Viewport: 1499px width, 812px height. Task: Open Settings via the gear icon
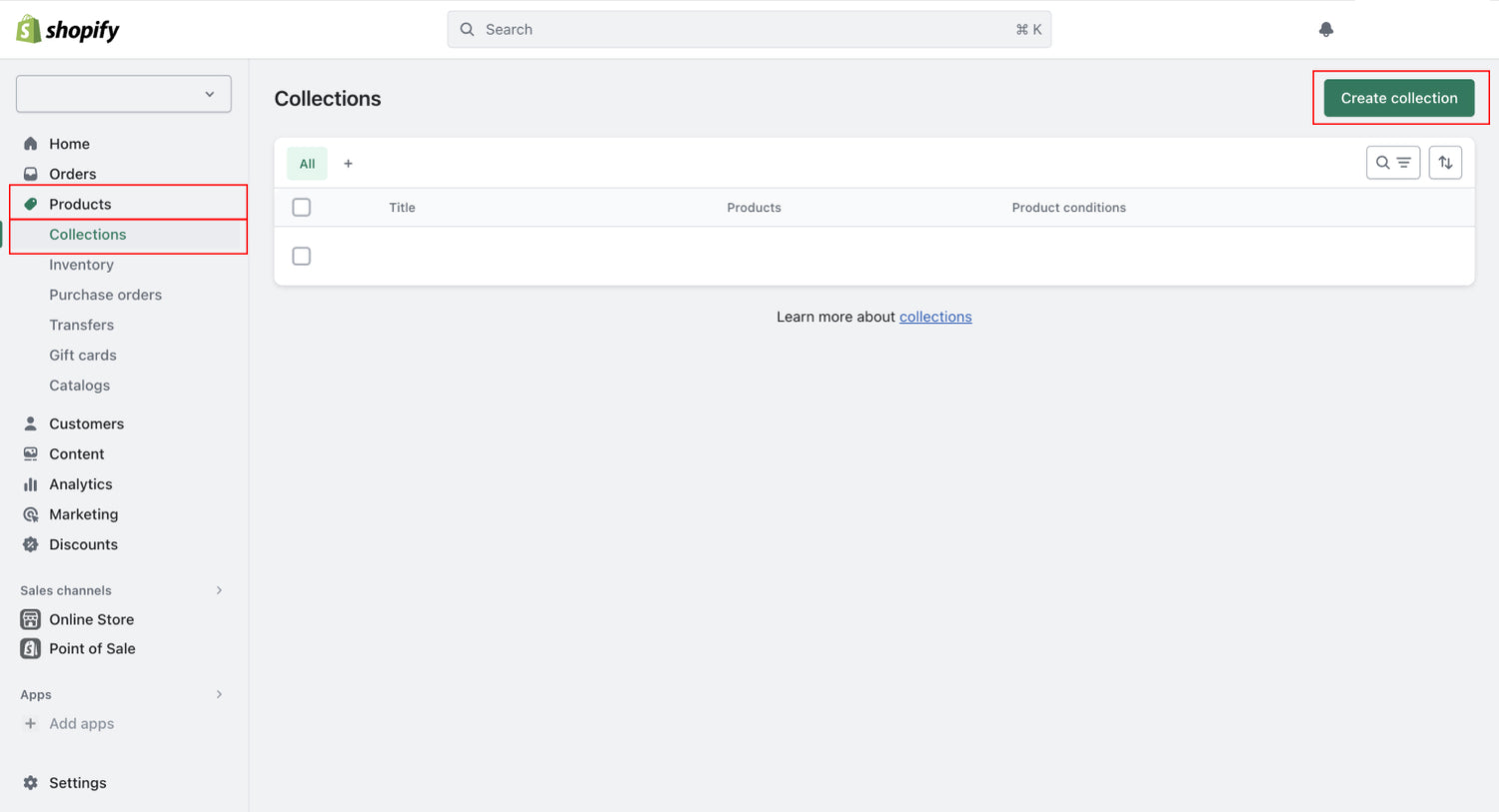[x=31, y=783]
